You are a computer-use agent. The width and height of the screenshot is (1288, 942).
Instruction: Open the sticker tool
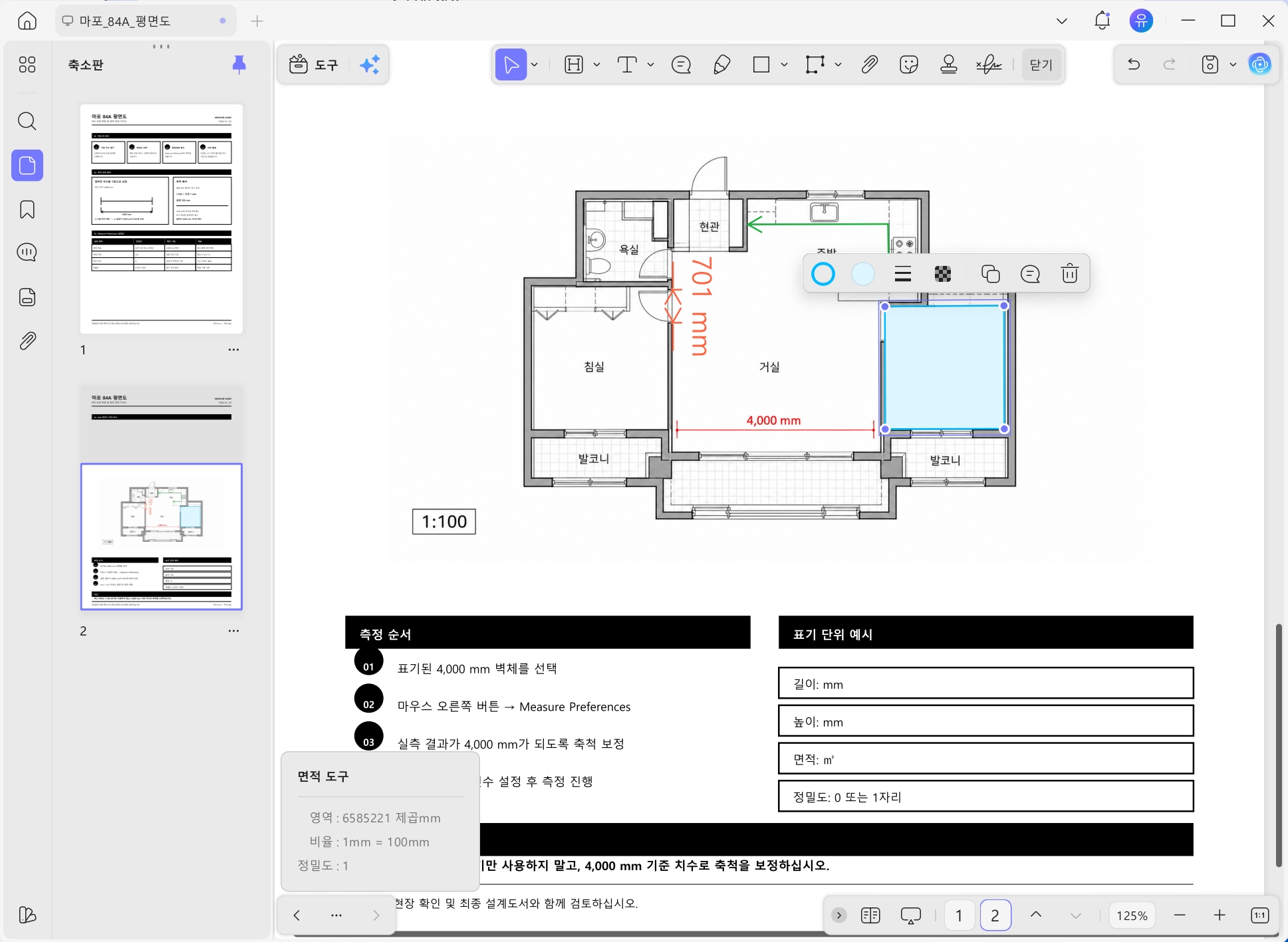click(x=909, y=64)
